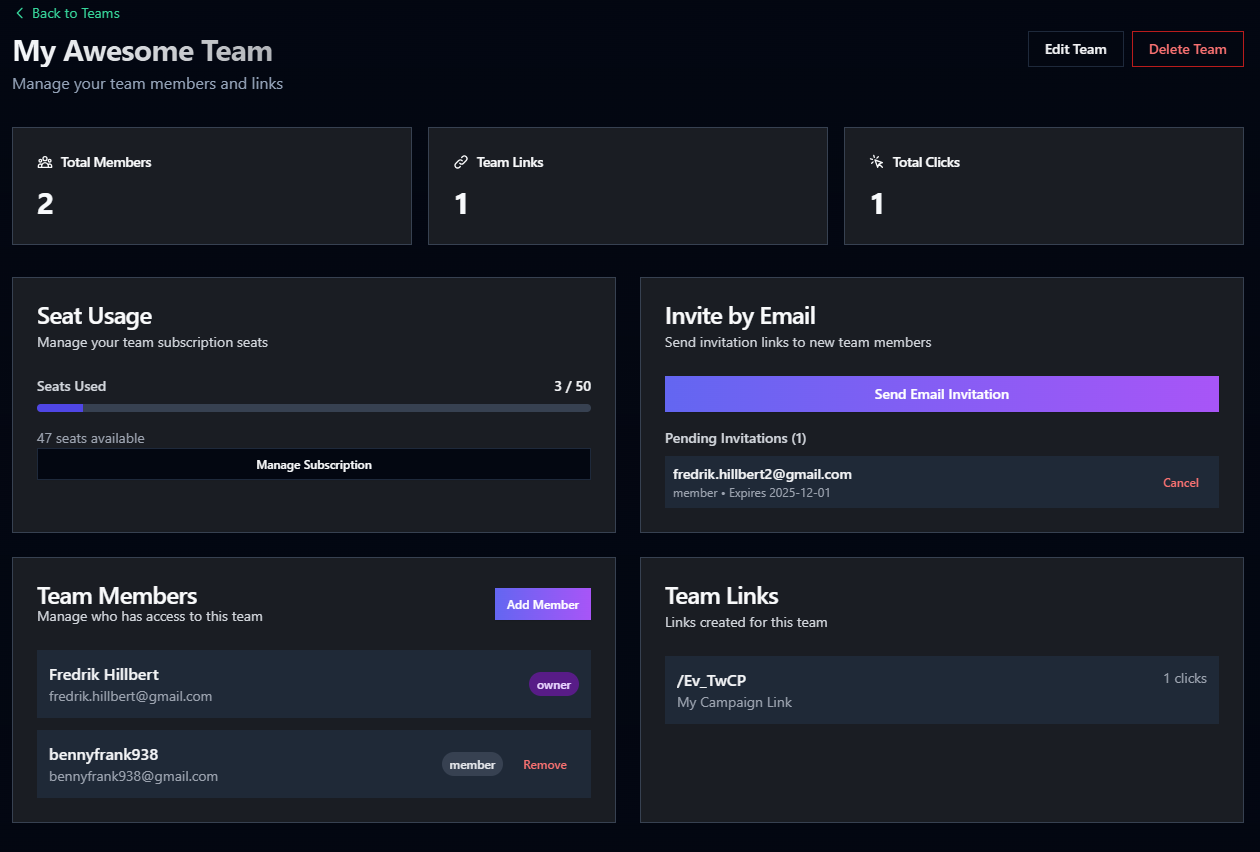Click the Edit Team button
1260x852 pixels.
[x=1075, y=48]
